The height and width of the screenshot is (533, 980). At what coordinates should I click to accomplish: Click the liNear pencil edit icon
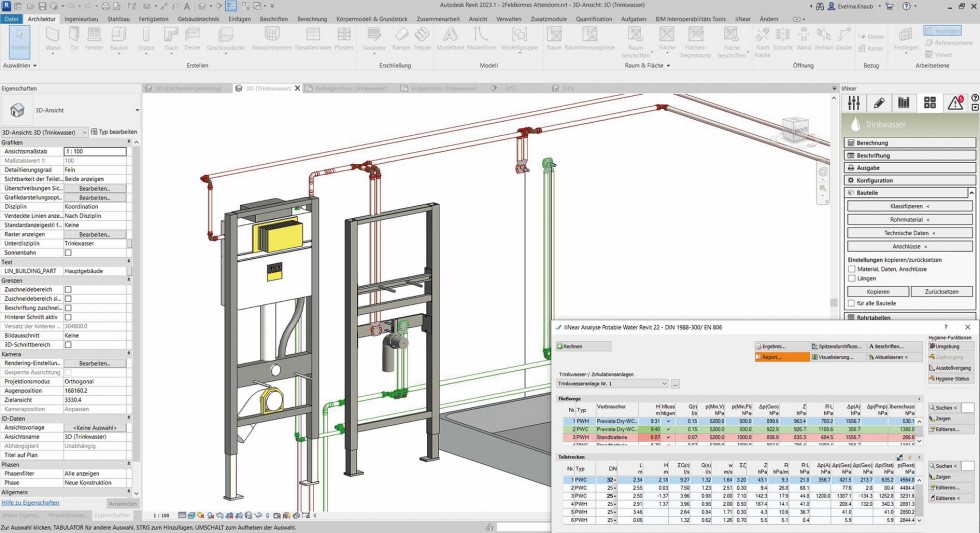879,102
